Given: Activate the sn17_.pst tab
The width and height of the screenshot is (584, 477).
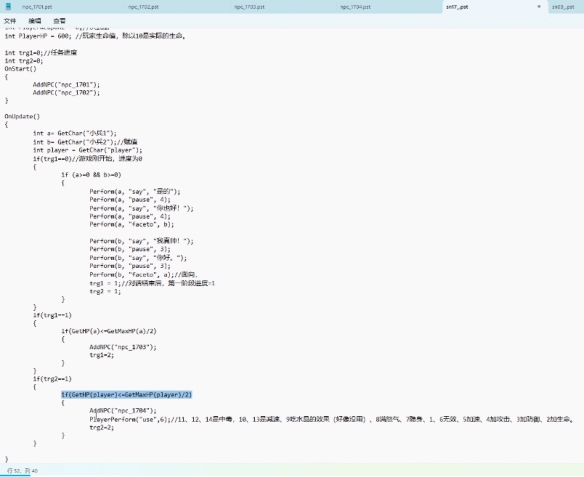Looking at the screenshot, I should [x=457, y=7].
